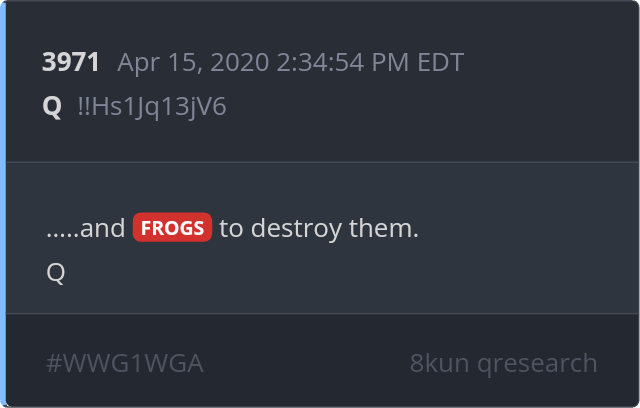Image resolution: width=640 pixels, height=408 pixels.
Task: Open the 8kun board link
Action: point(439,363)
